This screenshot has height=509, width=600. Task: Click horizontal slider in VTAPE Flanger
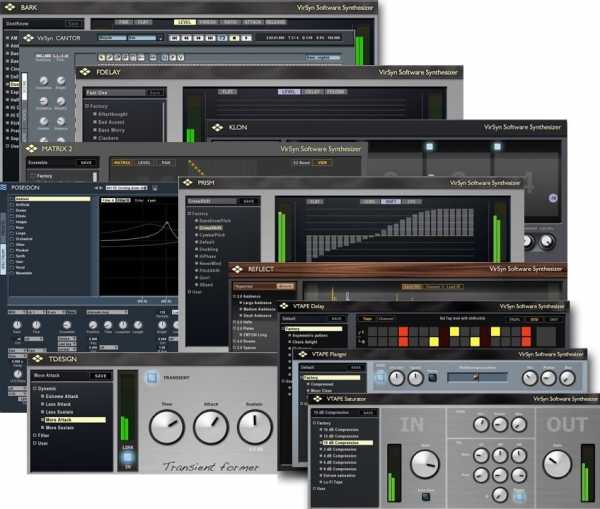(x=477, y=377)
